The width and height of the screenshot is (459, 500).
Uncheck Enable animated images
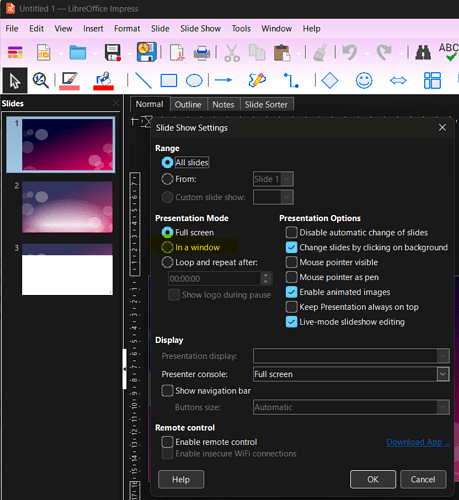click(291, 292)
